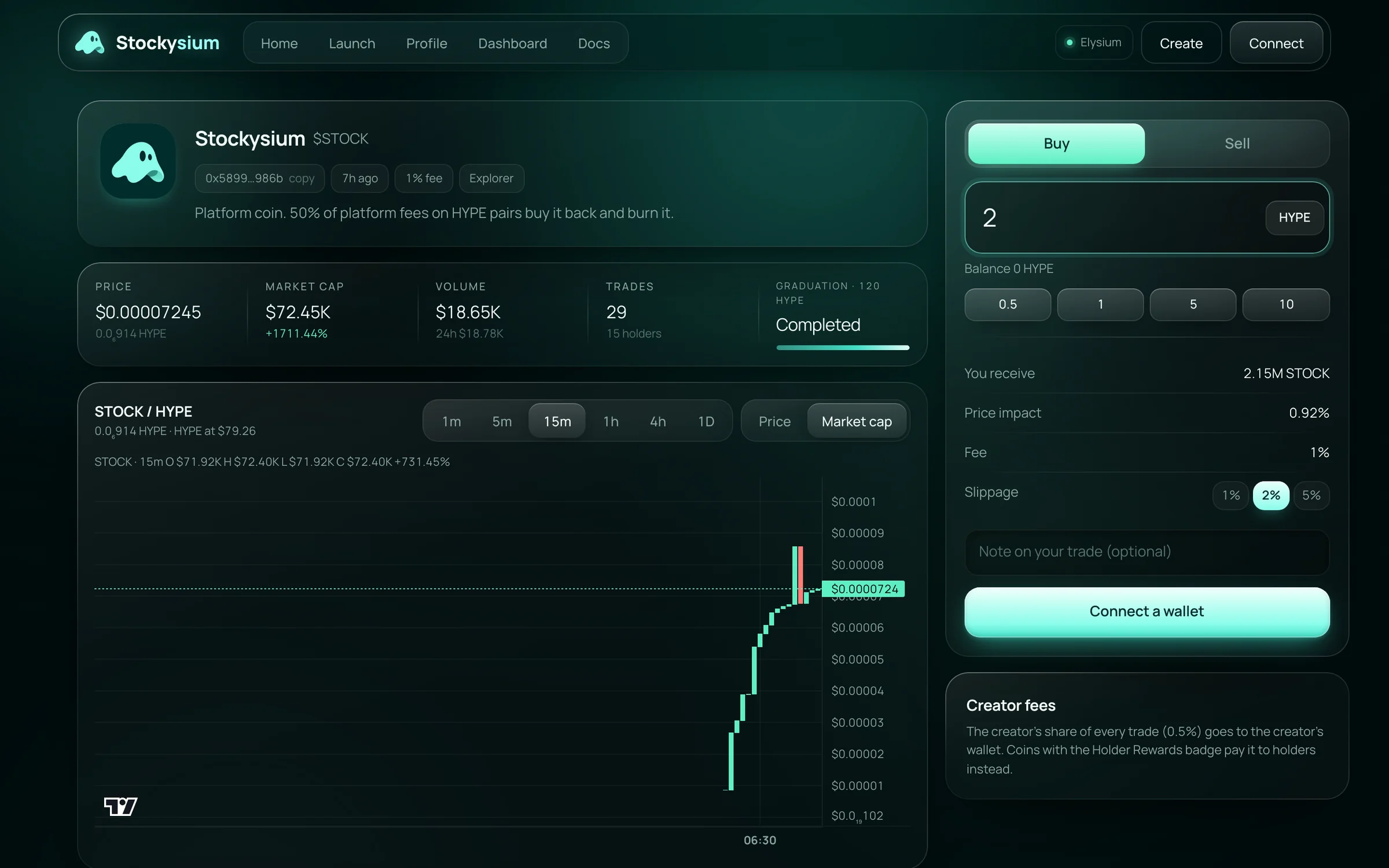This screenshot has height=868, width=1389.
Task: Click the trade note input field
Action: pyautogui.click(x=1147, y=552)
